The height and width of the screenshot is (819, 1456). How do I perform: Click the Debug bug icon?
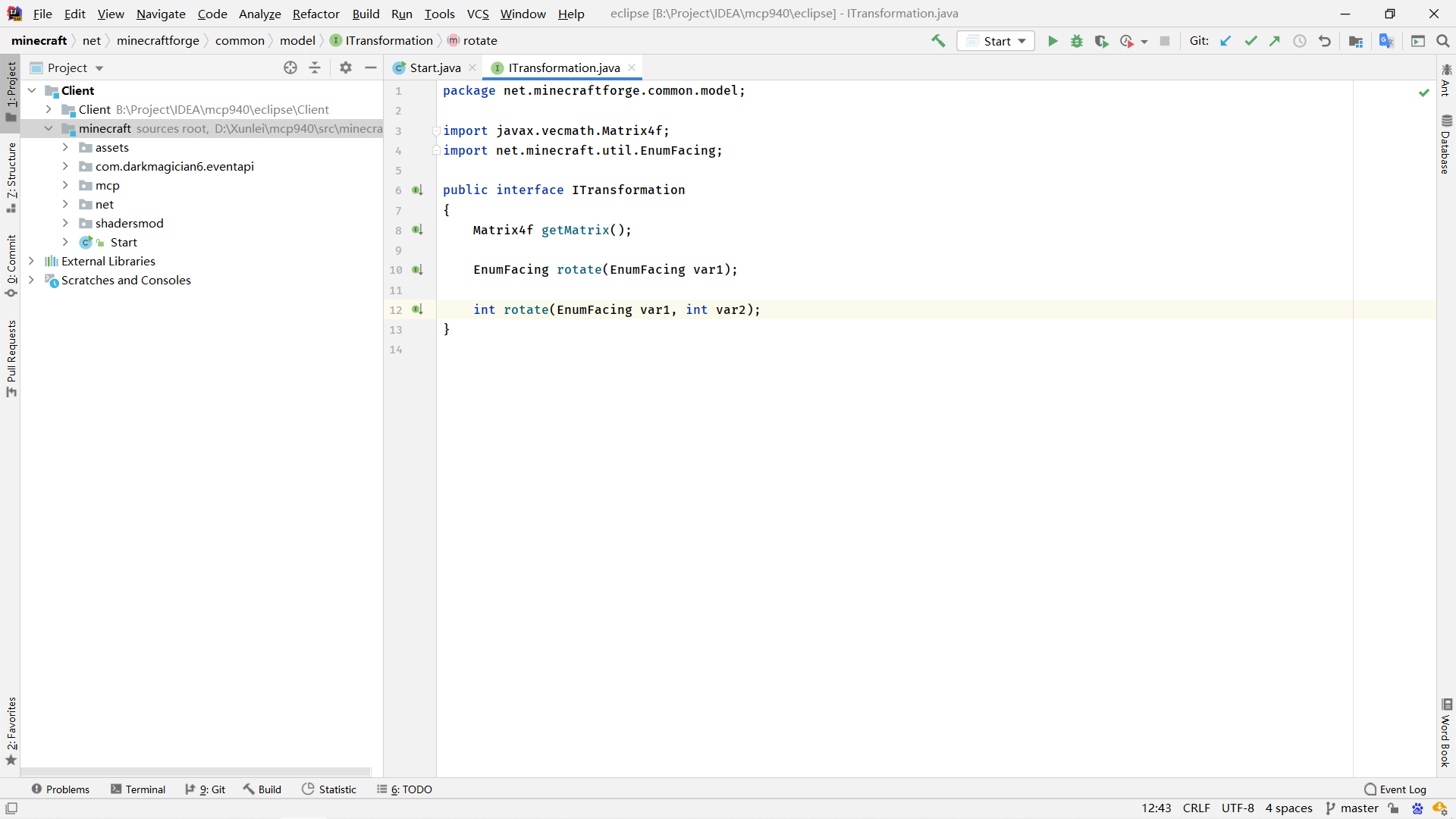click(x=1077, y=41)
